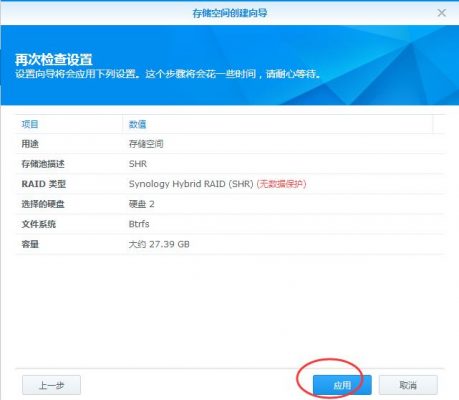
Task: Select the 选择的硬盘 row
Action: 230,204
